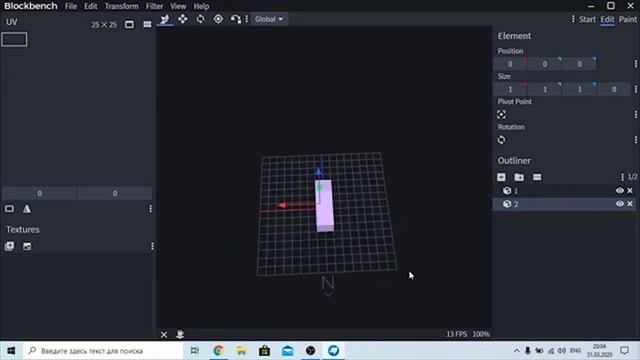
Task: Click the Create Texture icon in Textures
Action: [9, 246]
